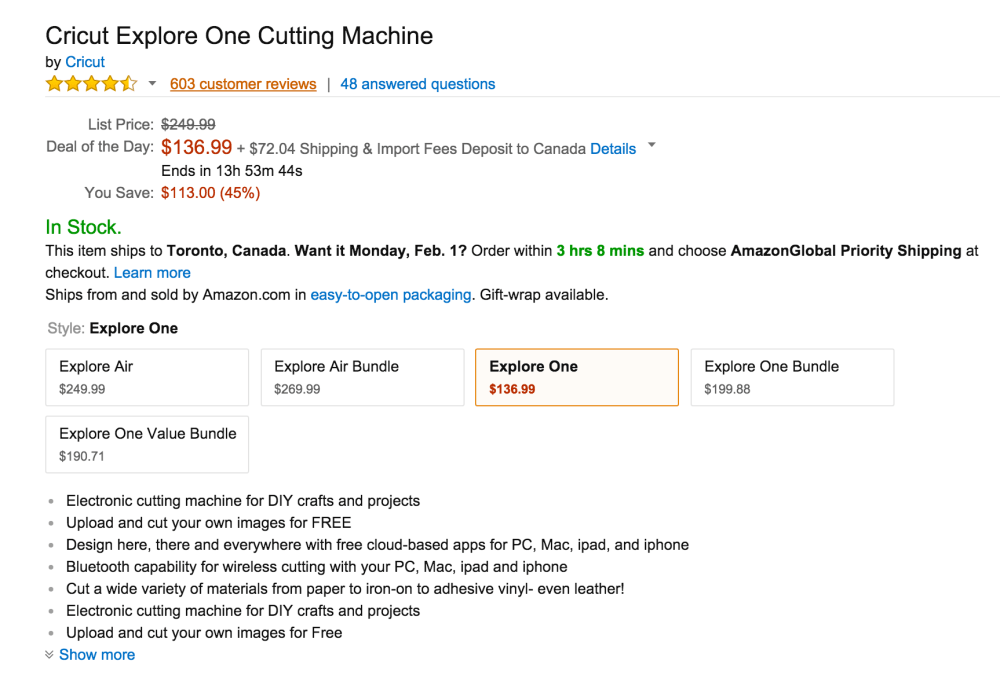Expand the feature list with Show more
Viewport: 1000px width, 683px height.
tap(96, 655)
